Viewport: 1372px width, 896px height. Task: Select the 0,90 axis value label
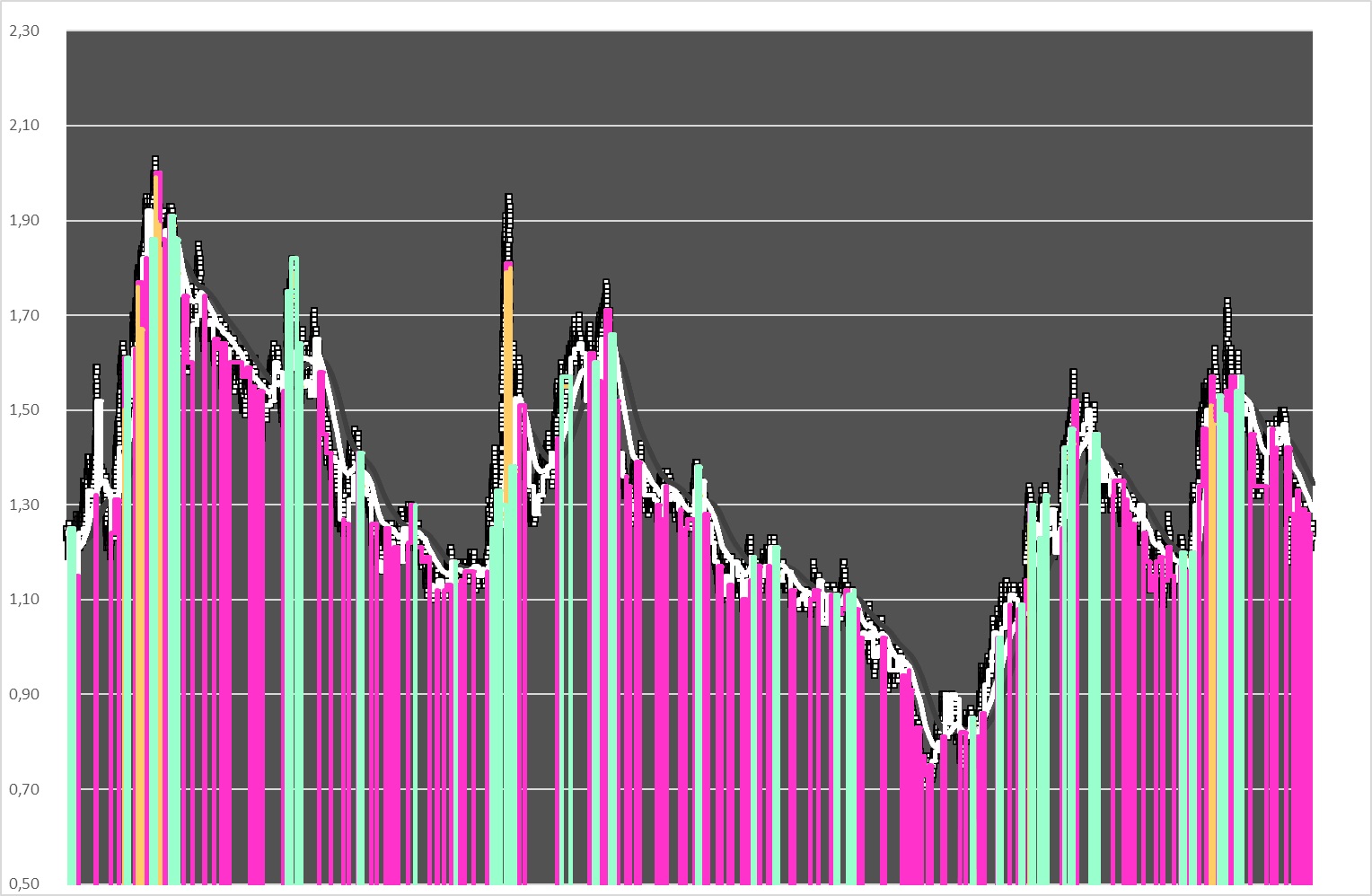(x=24, y=695)
